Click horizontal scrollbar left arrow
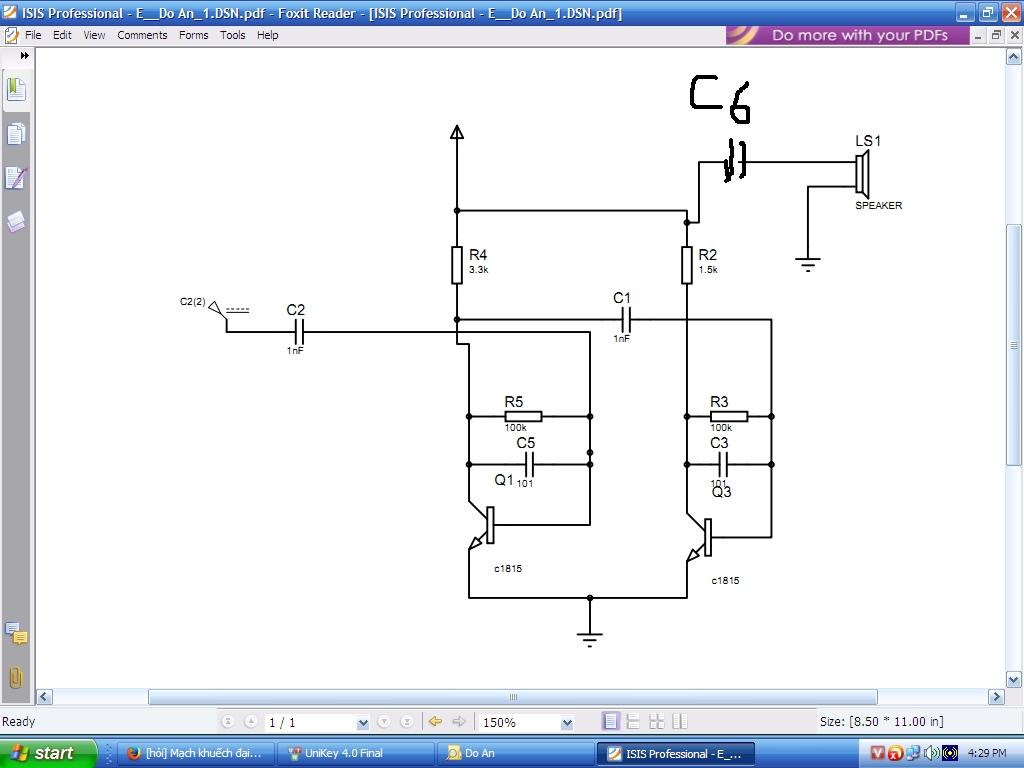The width and height of the screenshot is (1024, 768). point(44,697)
